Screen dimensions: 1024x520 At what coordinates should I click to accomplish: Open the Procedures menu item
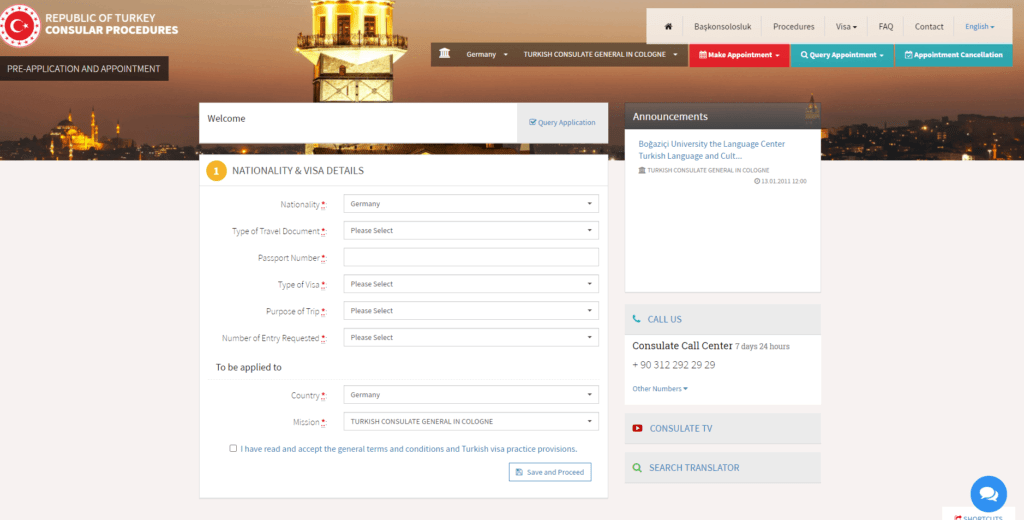(793, 27)
